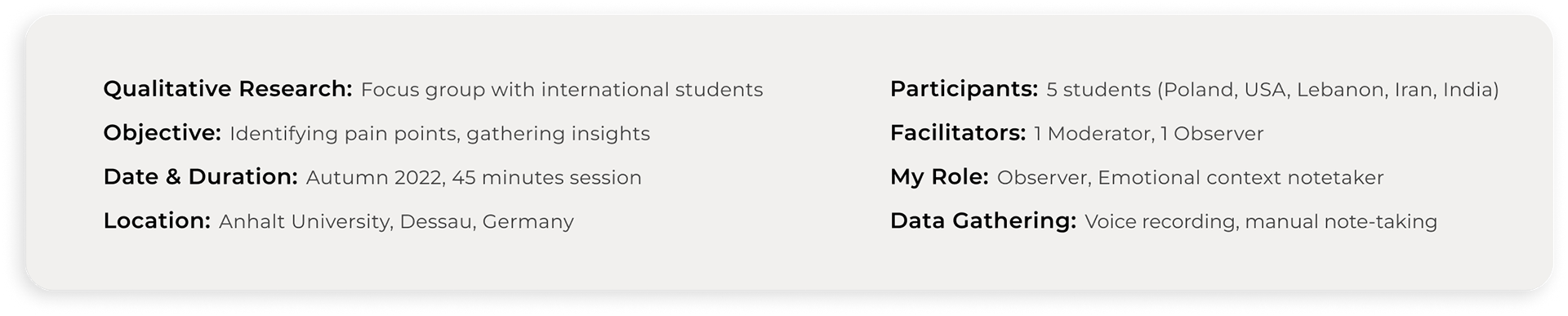
Task: Click the 5 students countries list
Action: (x=1272, y=90)
